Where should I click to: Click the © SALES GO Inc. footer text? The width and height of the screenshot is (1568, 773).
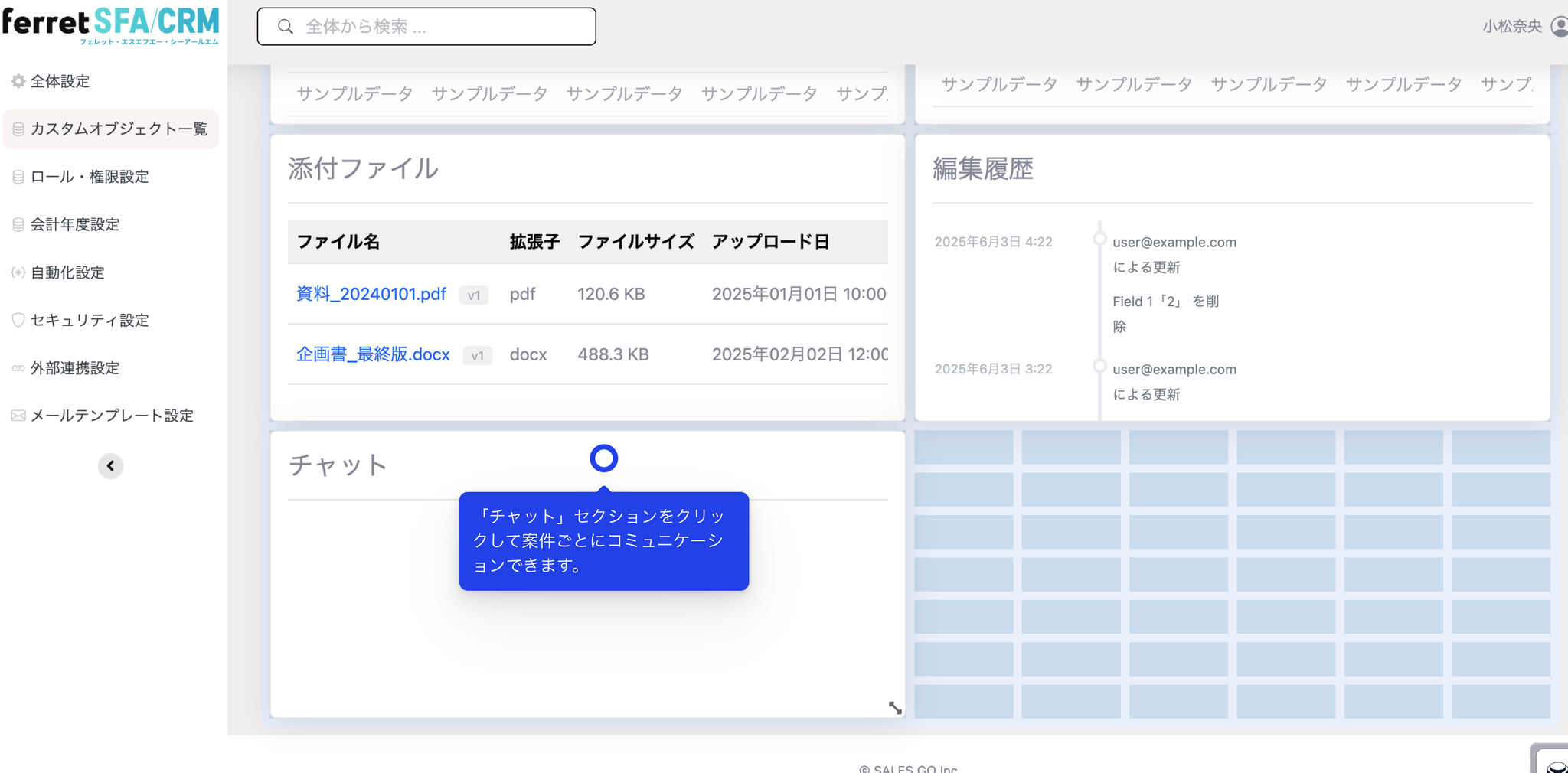908,768
